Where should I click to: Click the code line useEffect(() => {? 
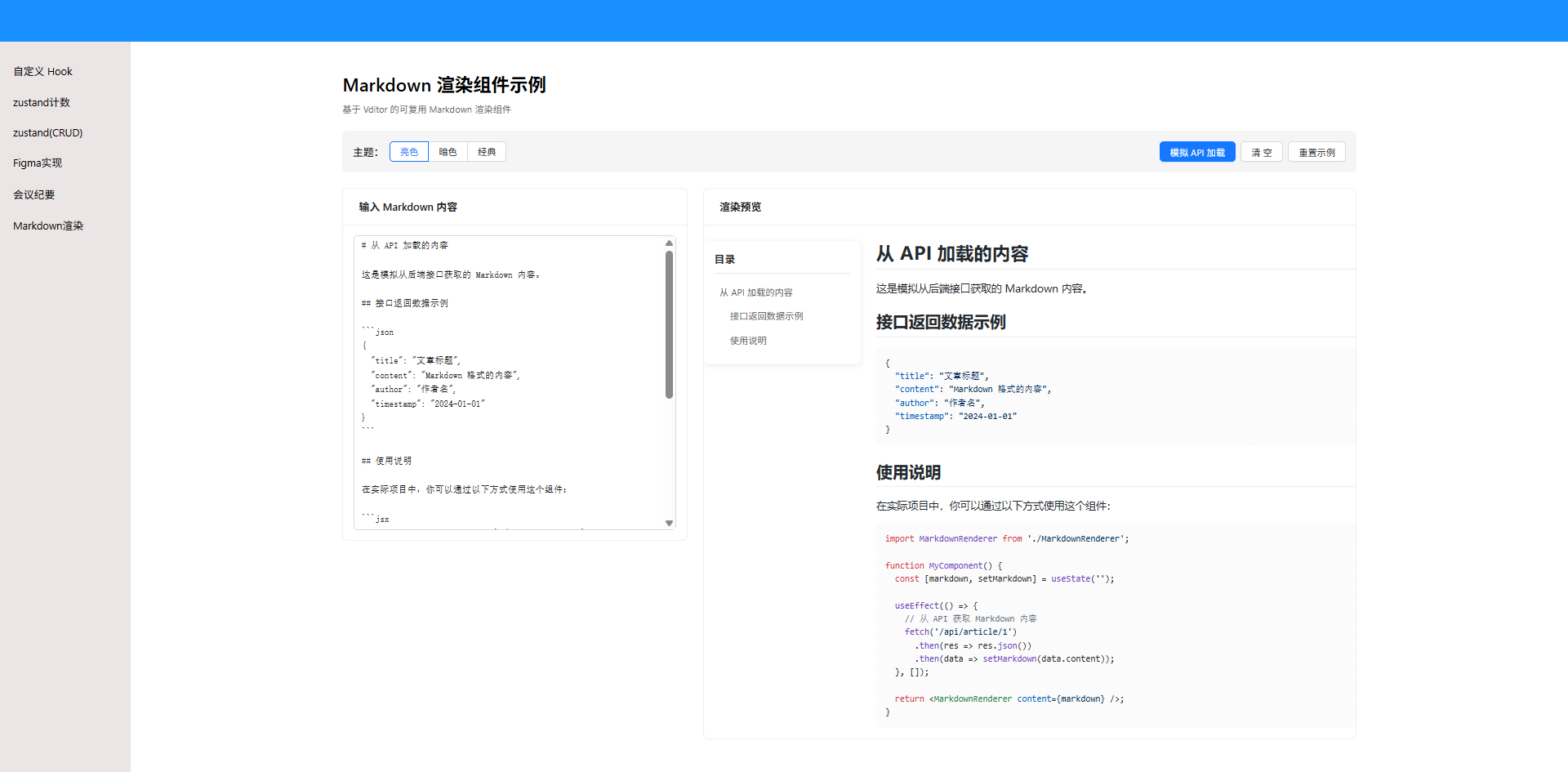pos(936,605)
